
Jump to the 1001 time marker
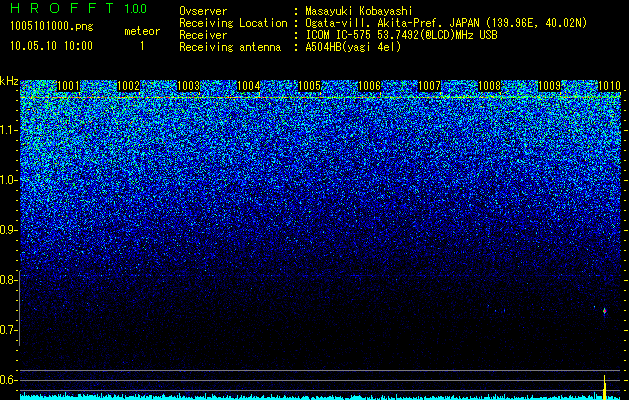[x=69, y=86]
